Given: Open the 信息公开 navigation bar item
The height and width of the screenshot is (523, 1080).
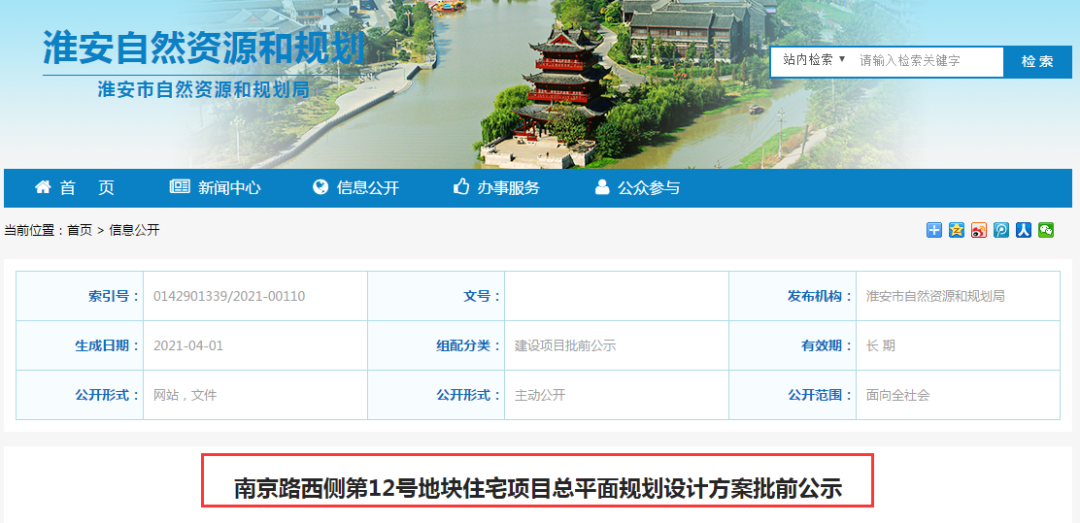Looking at the screenshot, I should (355, 187).
